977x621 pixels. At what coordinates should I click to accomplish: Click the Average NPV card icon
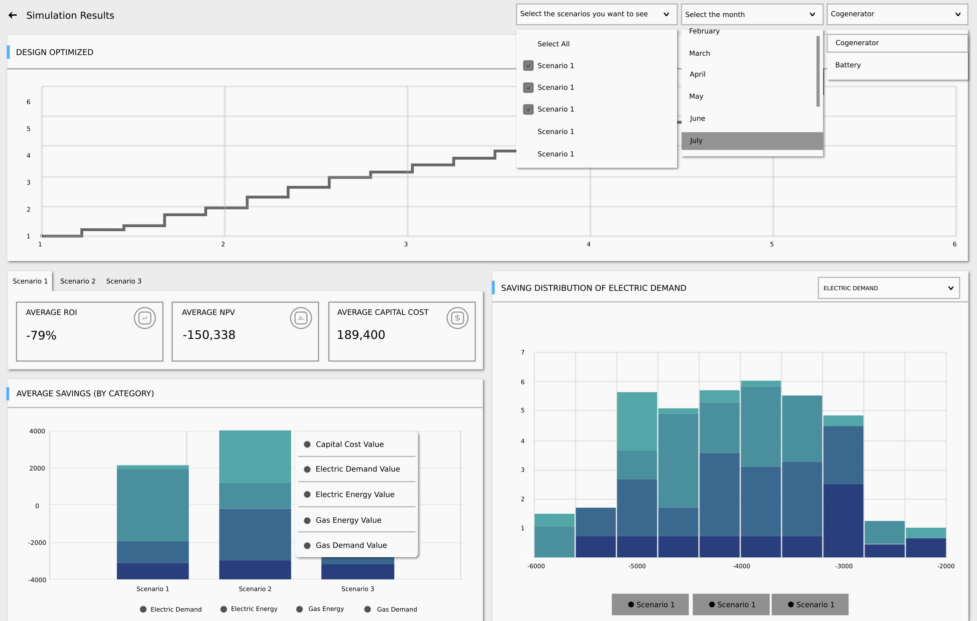[300, 318]
